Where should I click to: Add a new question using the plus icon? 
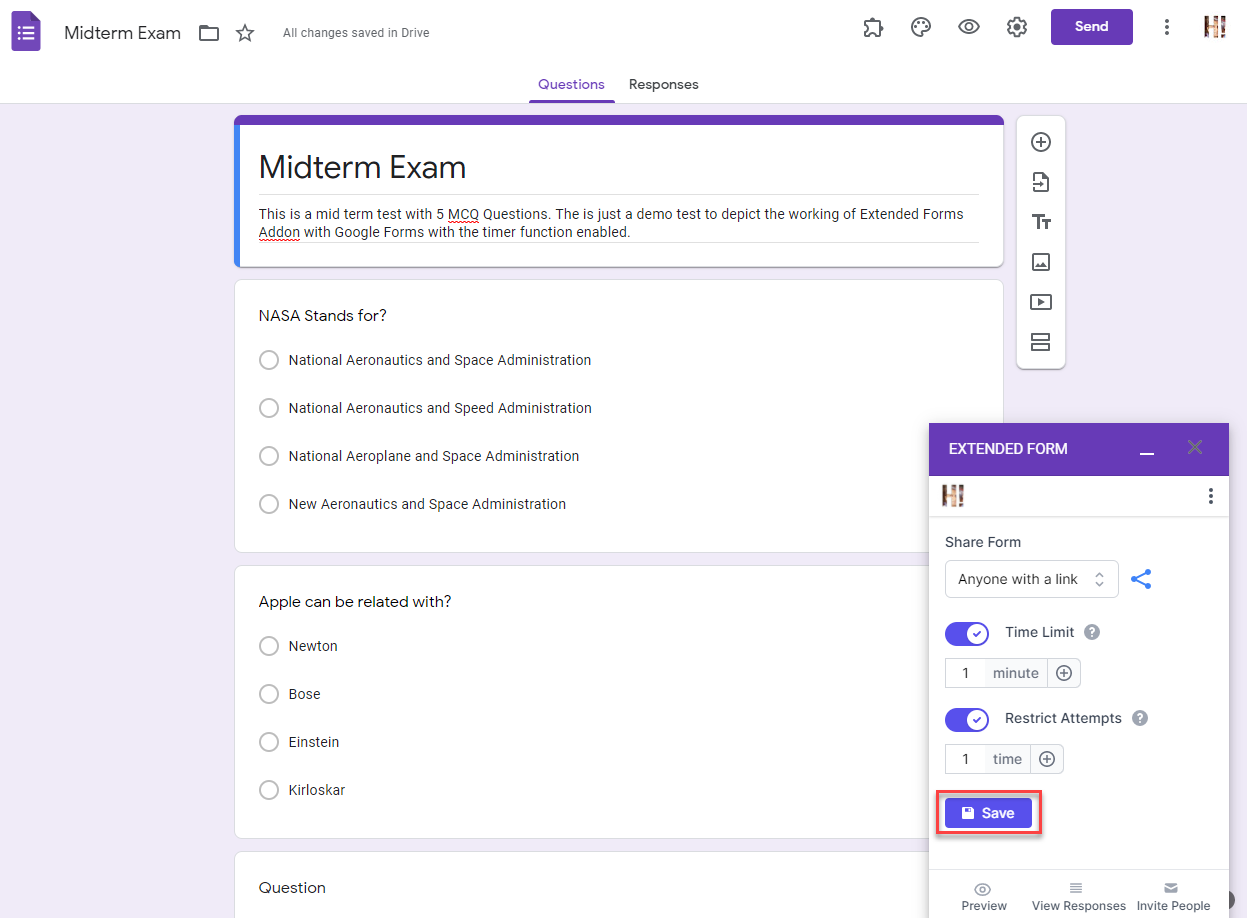click(1041, 142)
